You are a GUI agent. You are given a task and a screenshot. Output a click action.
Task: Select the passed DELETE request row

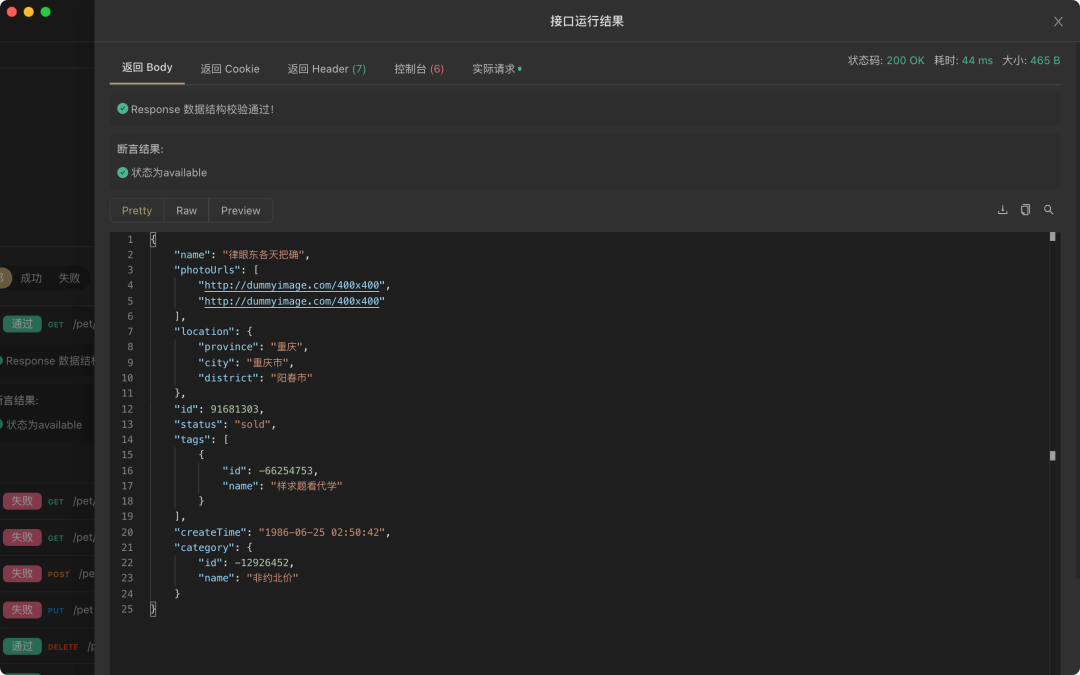47,646
